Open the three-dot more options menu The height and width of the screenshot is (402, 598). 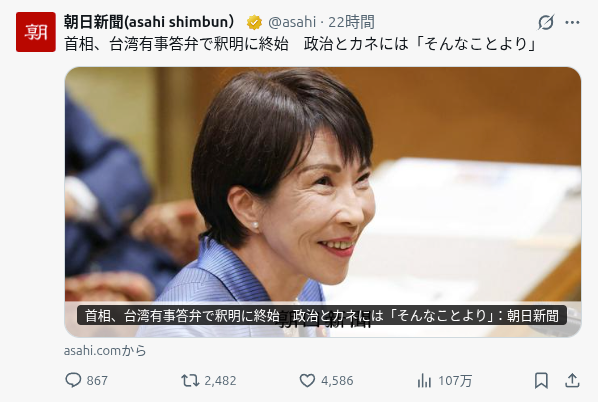tap(572, 23)
